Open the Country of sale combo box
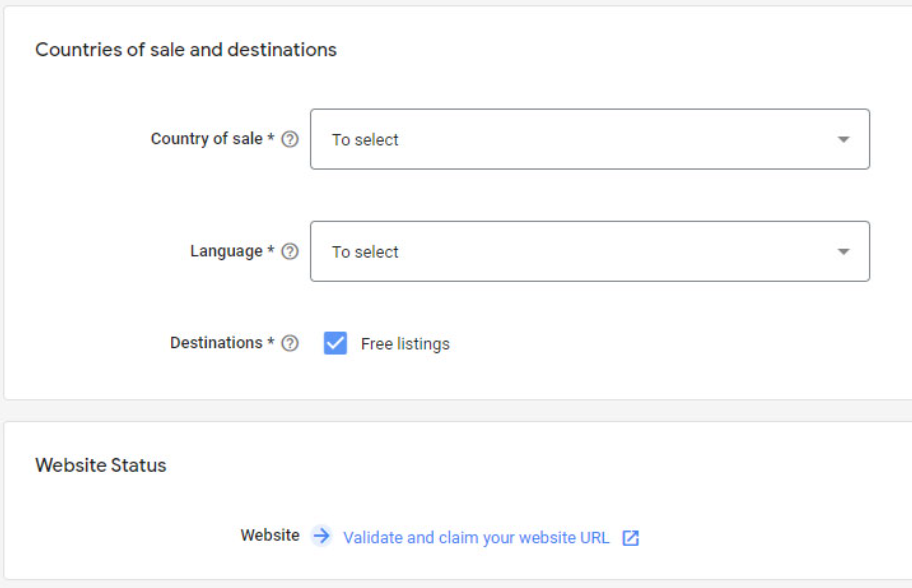 pos(589,140)
